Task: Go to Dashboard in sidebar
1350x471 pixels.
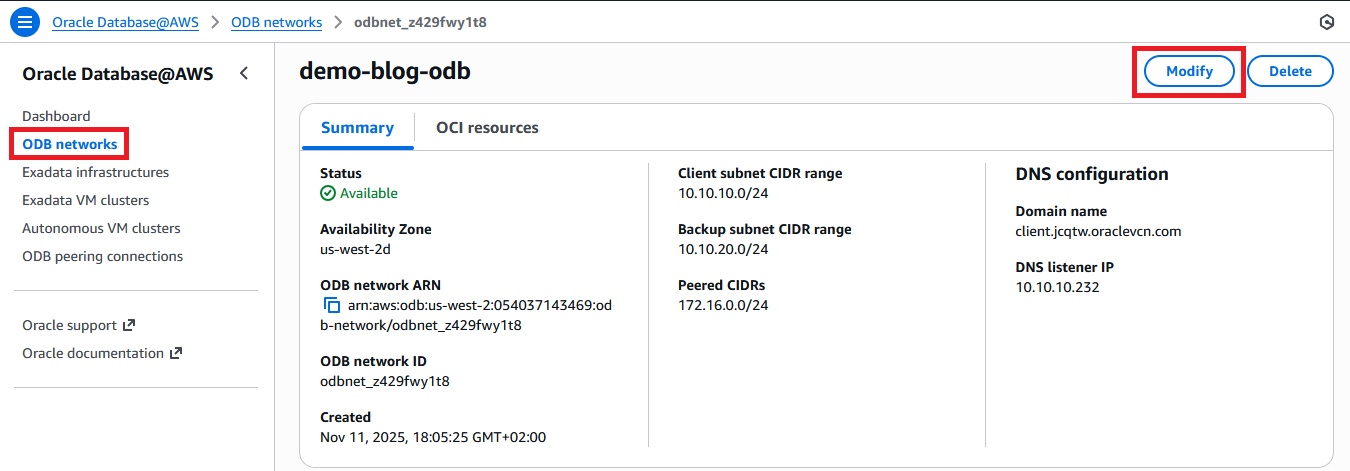Action: [56, 116]
